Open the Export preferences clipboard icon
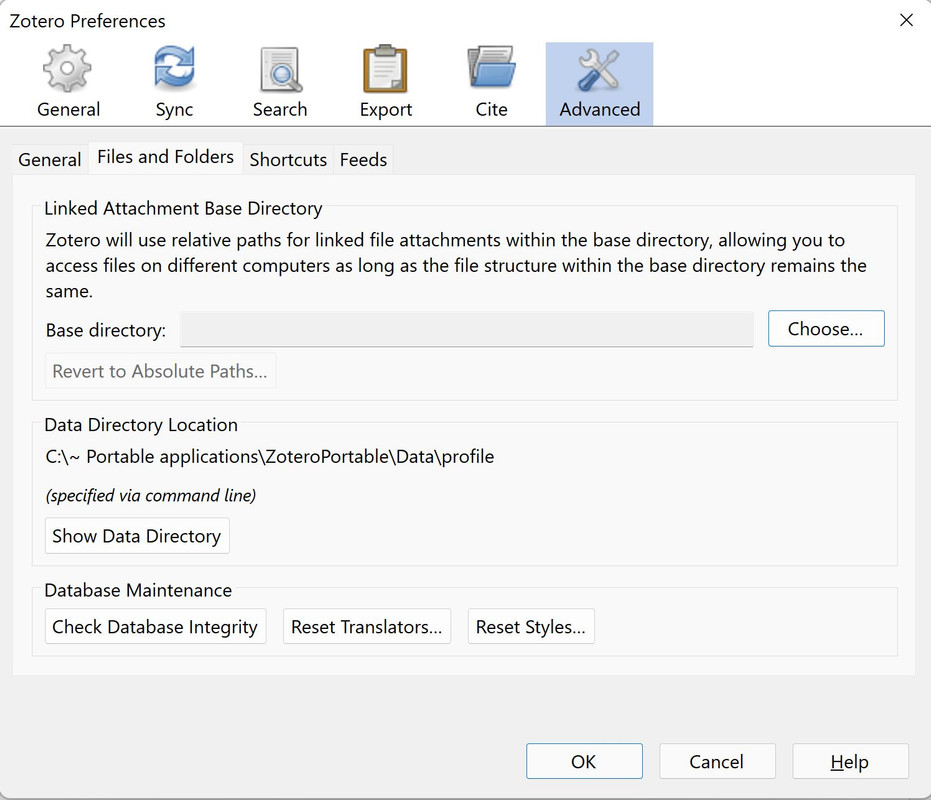This screenshot has width=931, height=800. (385, 68)
